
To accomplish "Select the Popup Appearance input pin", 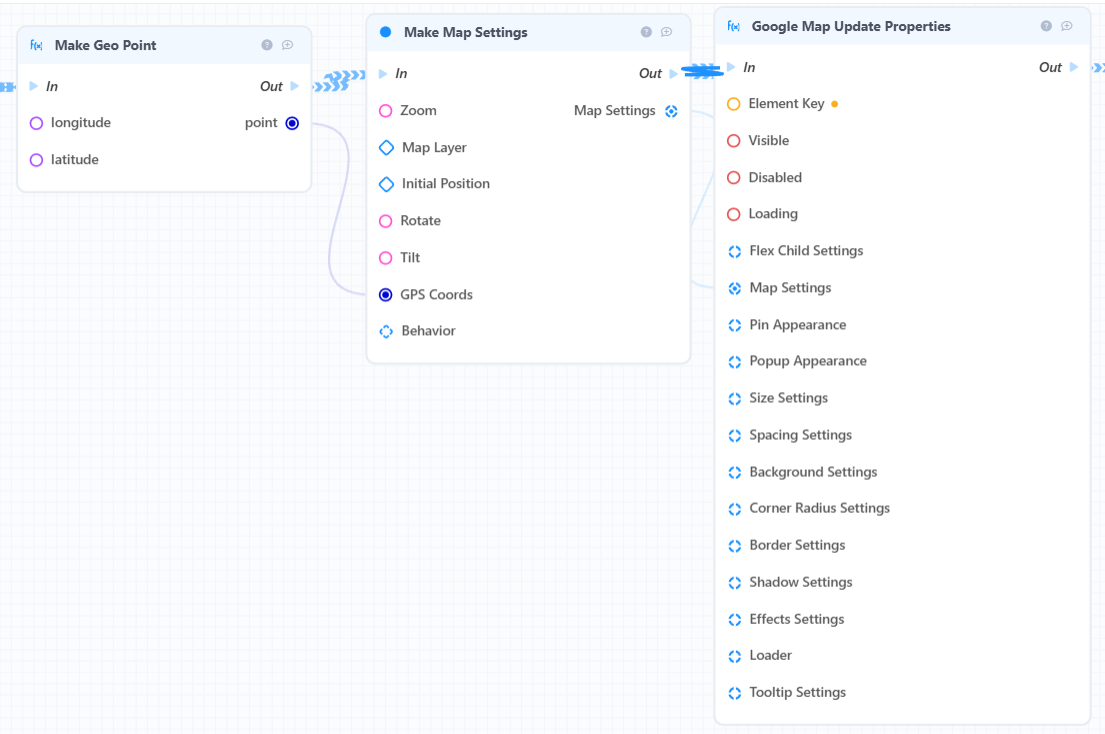I will (734, 361).
